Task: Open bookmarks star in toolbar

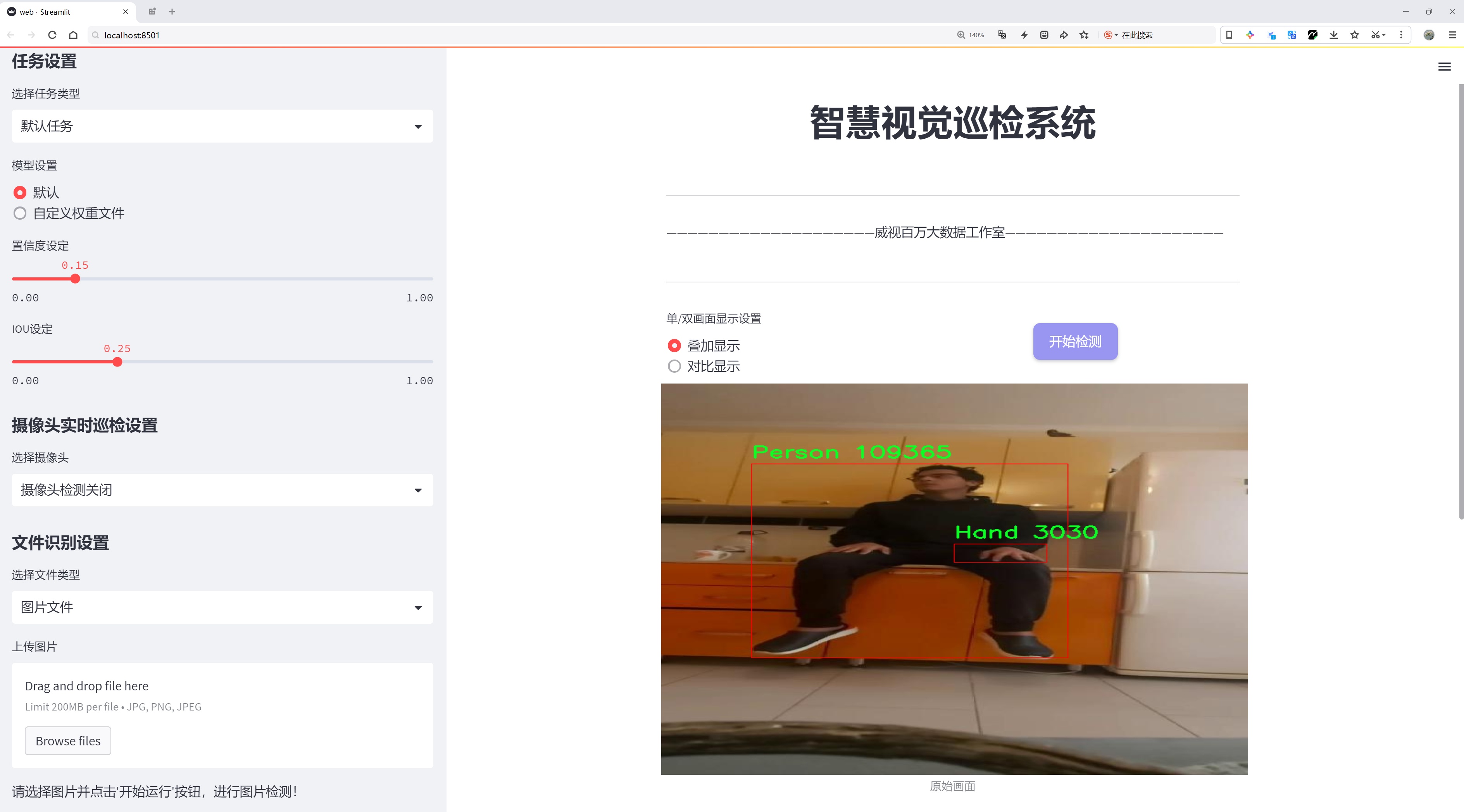Action: pyautogui.click(x=1355, y=34)
